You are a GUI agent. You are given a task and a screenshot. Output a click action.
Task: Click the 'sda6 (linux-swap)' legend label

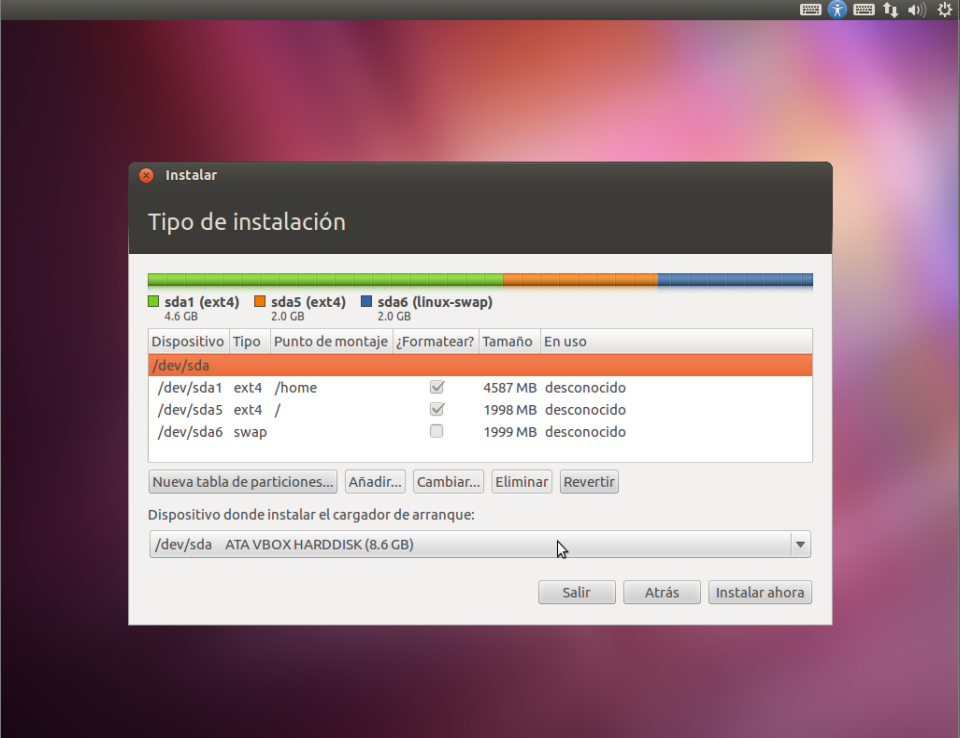click(435, 302)
